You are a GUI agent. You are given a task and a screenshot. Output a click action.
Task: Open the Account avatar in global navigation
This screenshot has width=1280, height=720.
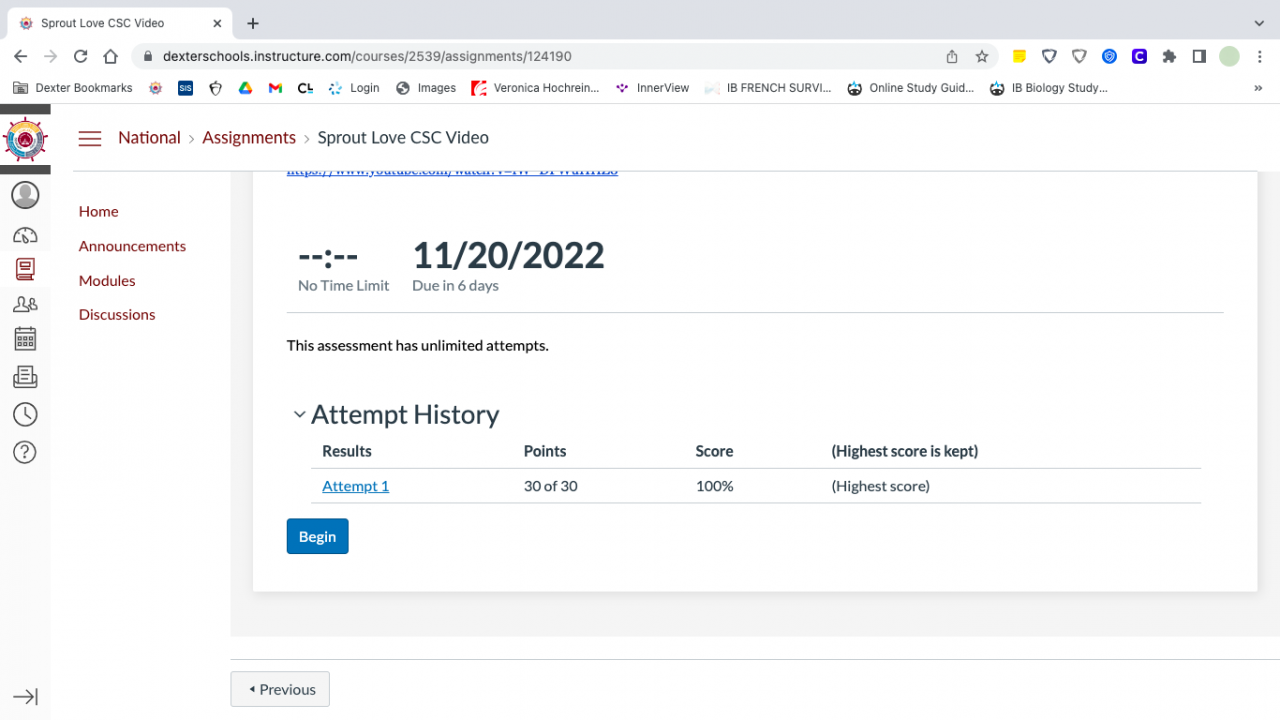point(25,195)
